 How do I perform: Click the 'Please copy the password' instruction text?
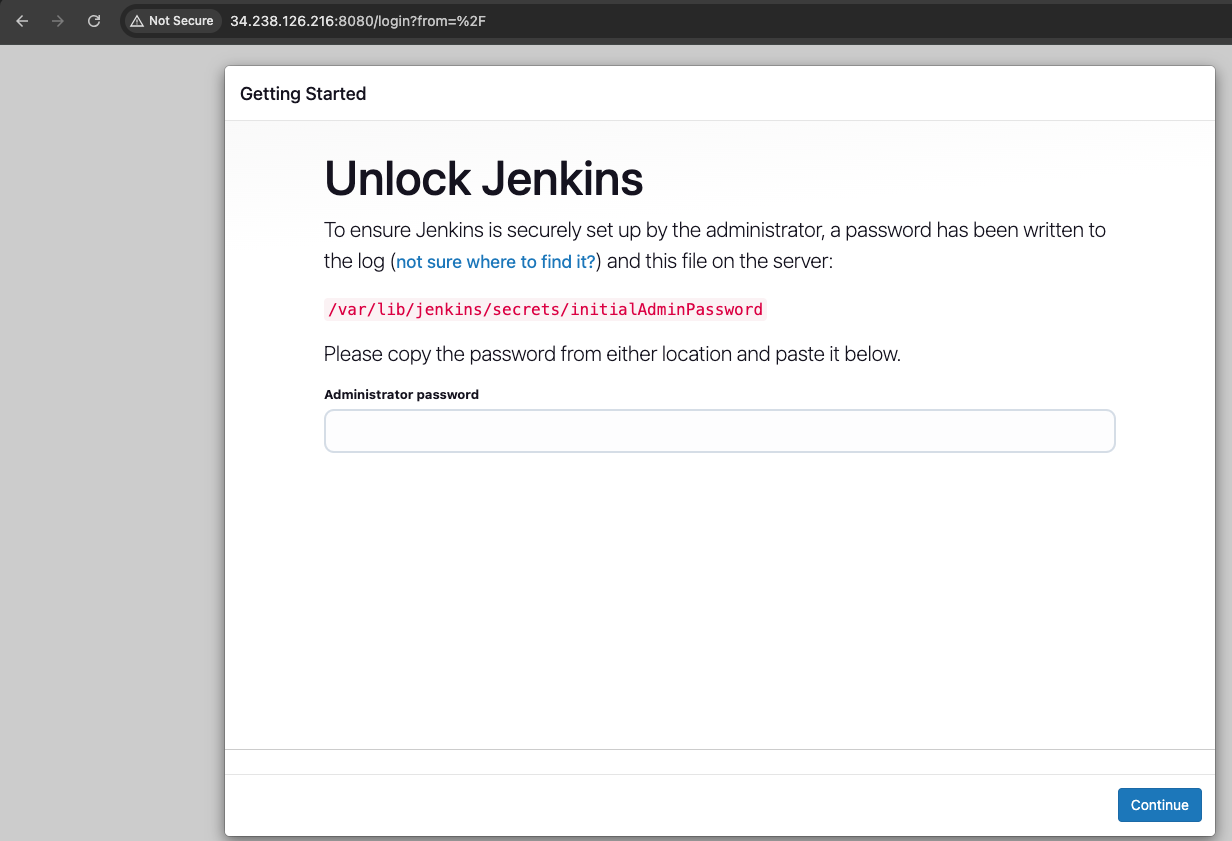tap(612, 354)
